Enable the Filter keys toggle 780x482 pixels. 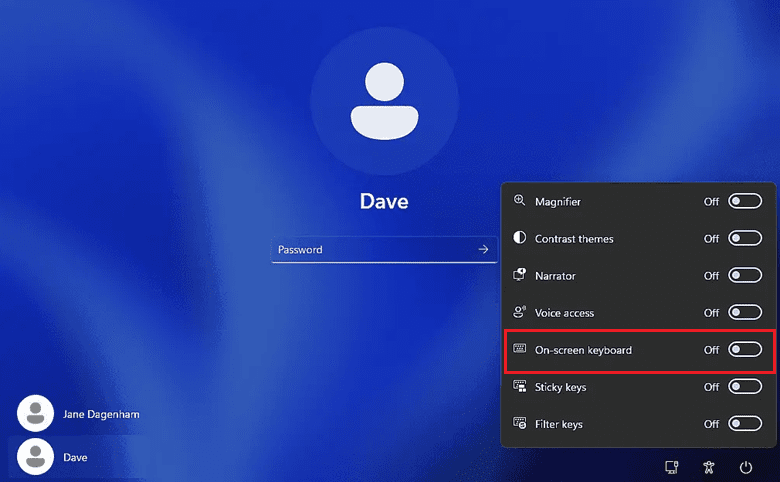[745, 424]
